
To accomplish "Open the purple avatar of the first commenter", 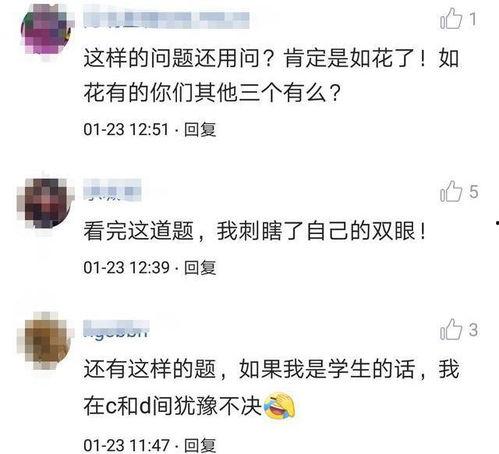I will (47, 29).
